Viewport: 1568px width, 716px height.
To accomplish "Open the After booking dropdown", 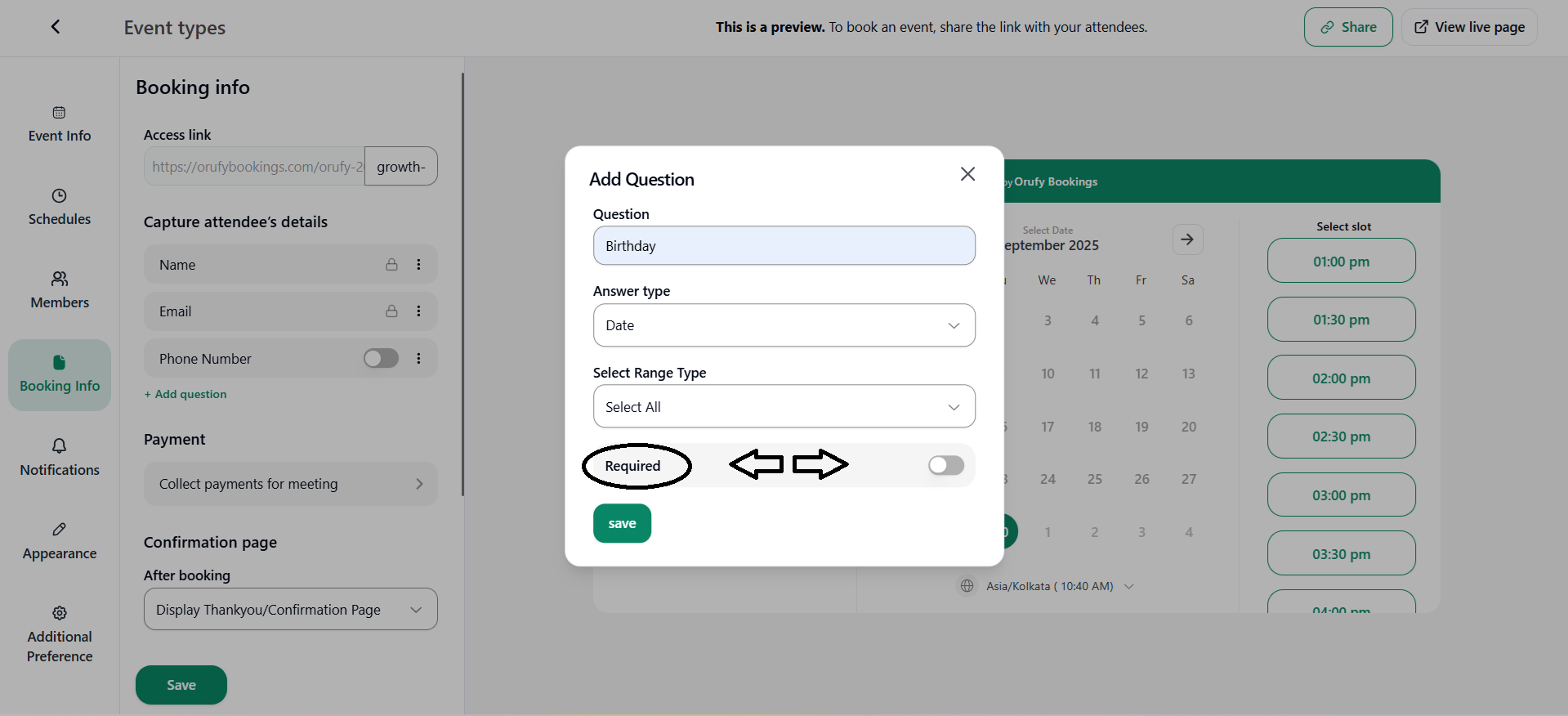I will pos(290,610).
